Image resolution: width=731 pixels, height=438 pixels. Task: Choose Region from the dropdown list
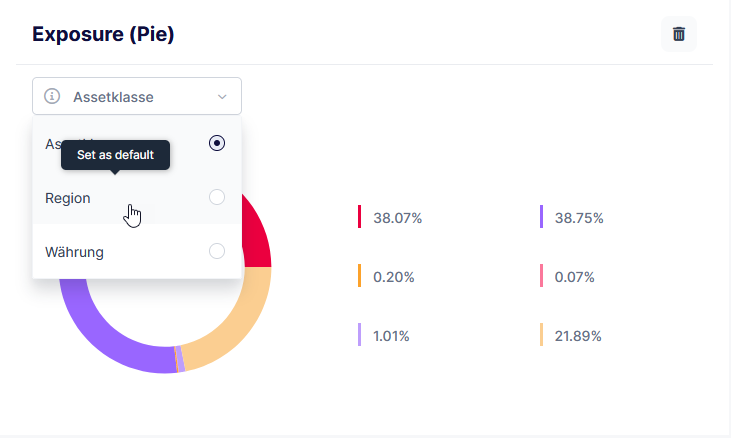(x=68, y=198)
